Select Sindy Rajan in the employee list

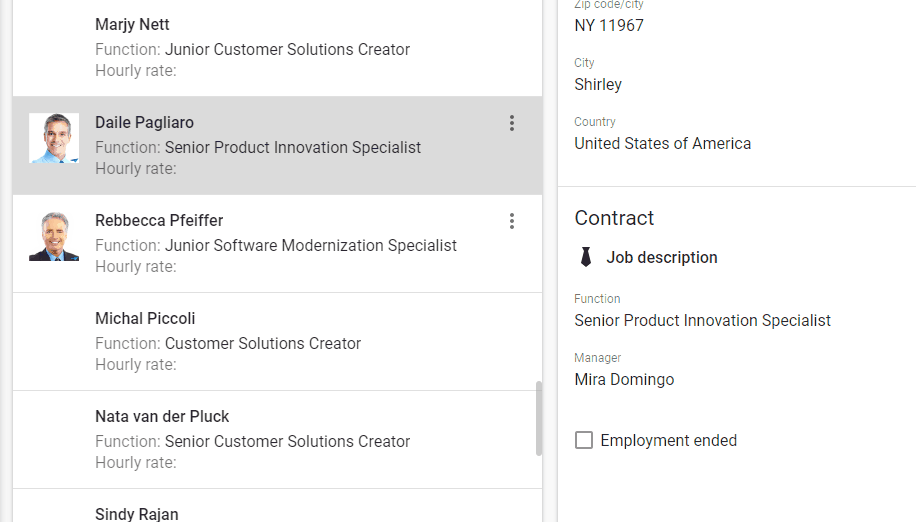tap(277, 506)
